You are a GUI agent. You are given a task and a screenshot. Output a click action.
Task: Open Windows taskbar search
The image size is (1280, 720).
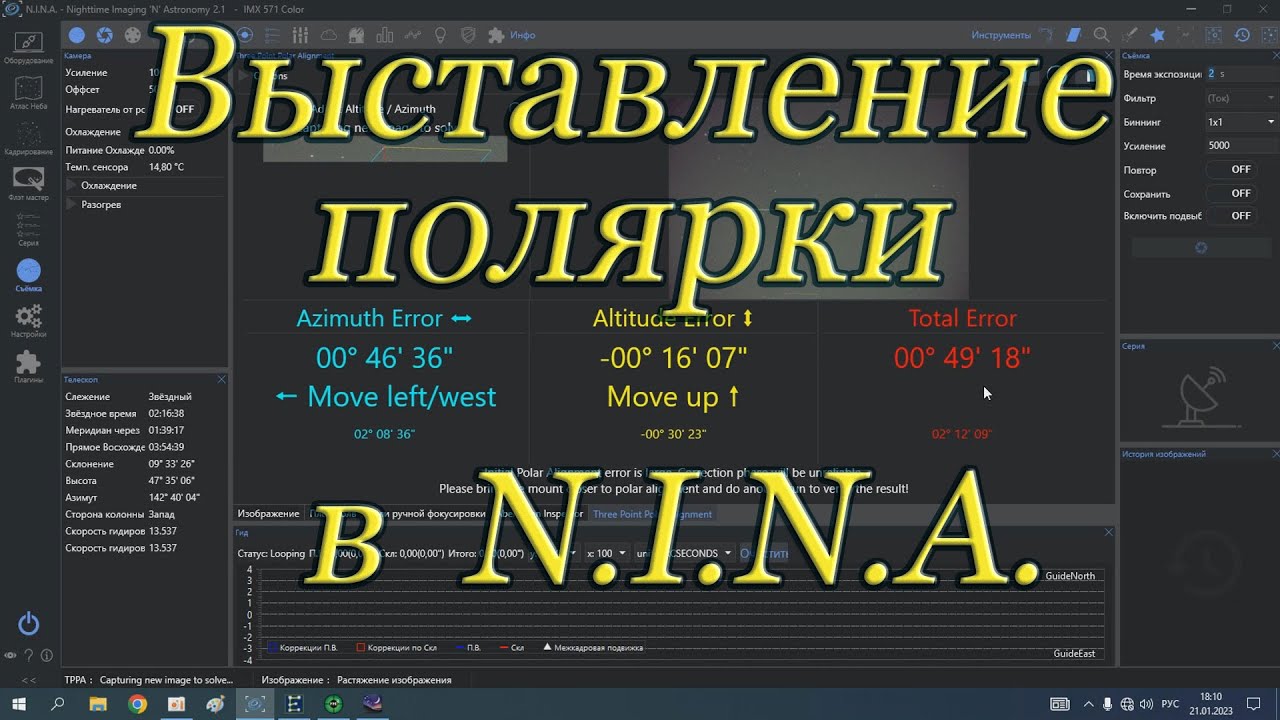click(58, 704)
